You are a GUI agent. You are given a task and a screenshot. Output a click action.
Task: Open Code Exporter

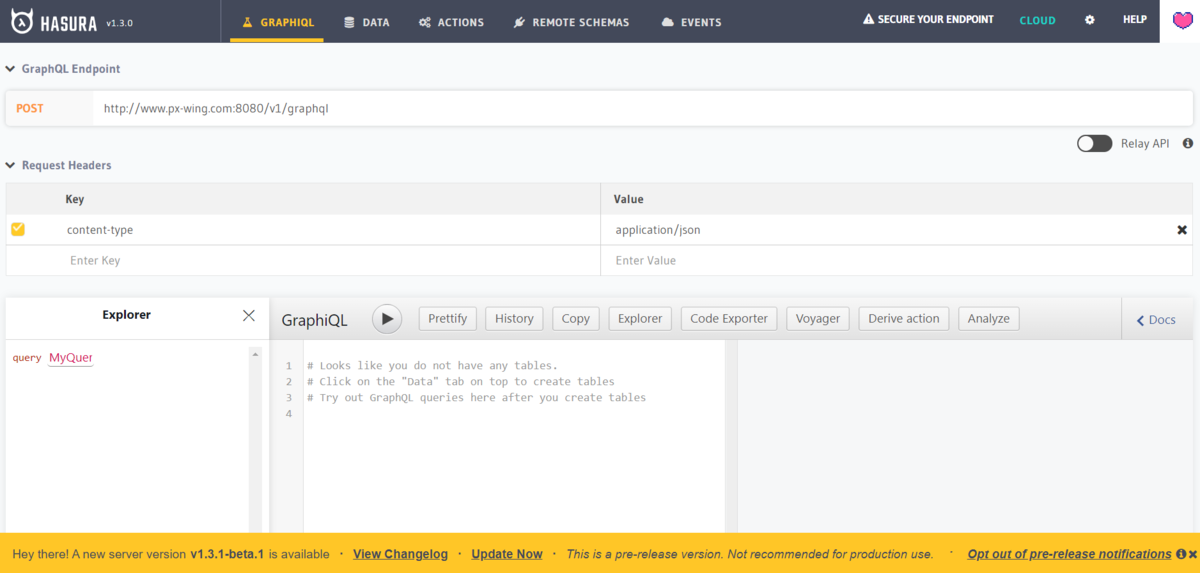(x=729, y=318)
